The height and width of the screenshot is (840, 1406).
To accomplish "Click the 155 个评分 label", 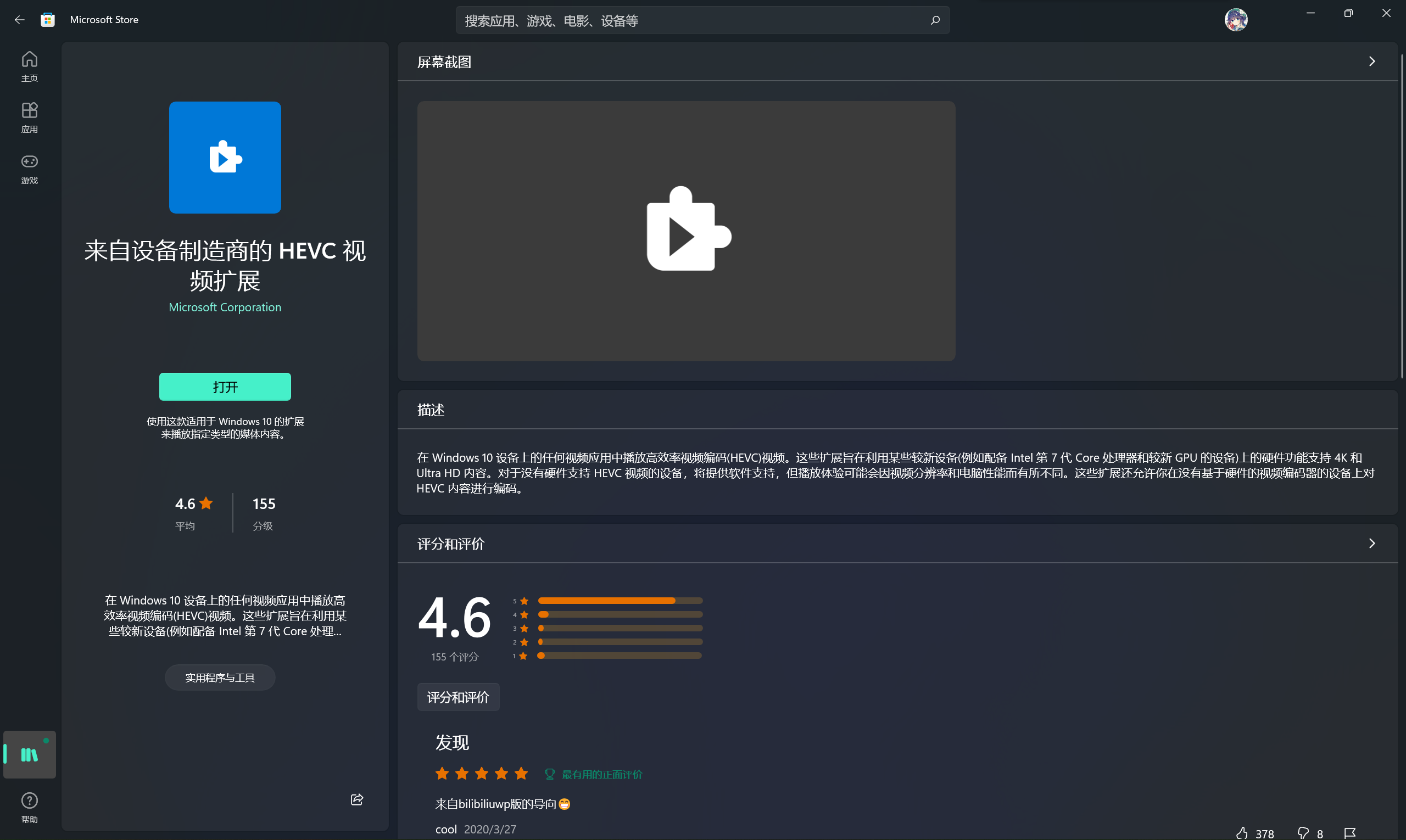I will pyautogui.click(x=455, y=657).
